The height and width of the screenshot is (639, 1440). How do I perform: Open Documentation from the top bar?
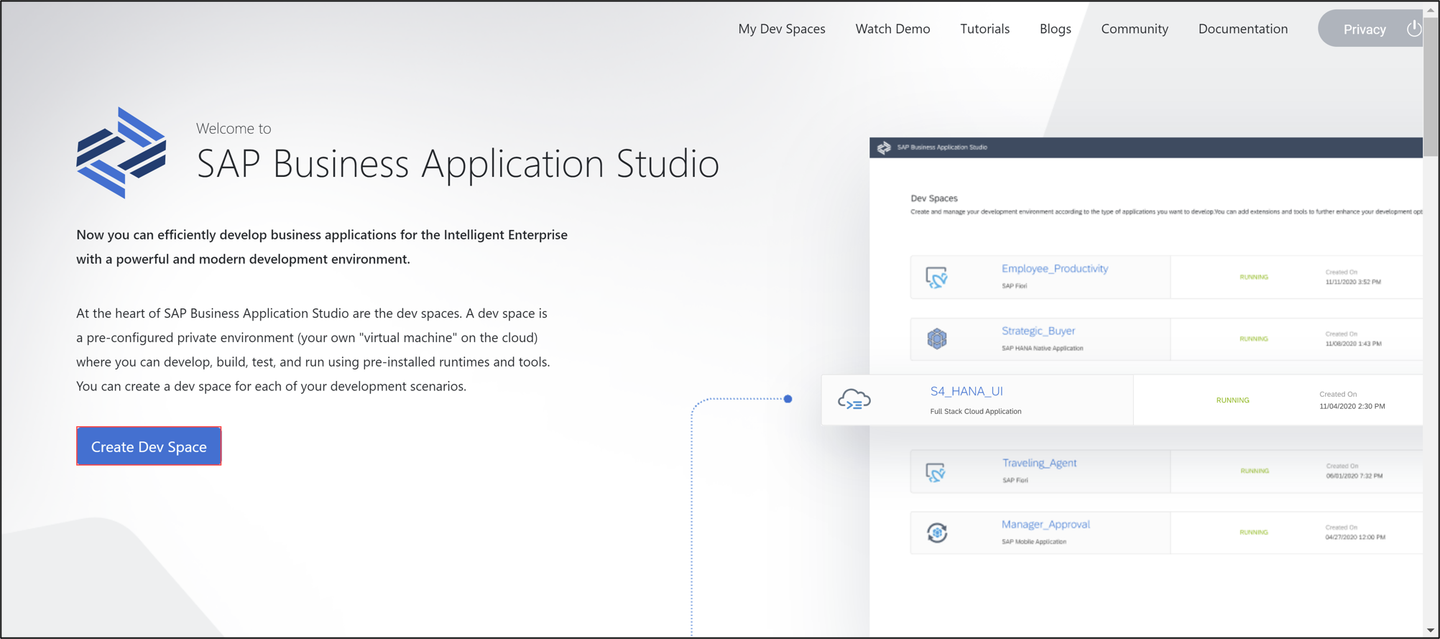(1243, 29)
